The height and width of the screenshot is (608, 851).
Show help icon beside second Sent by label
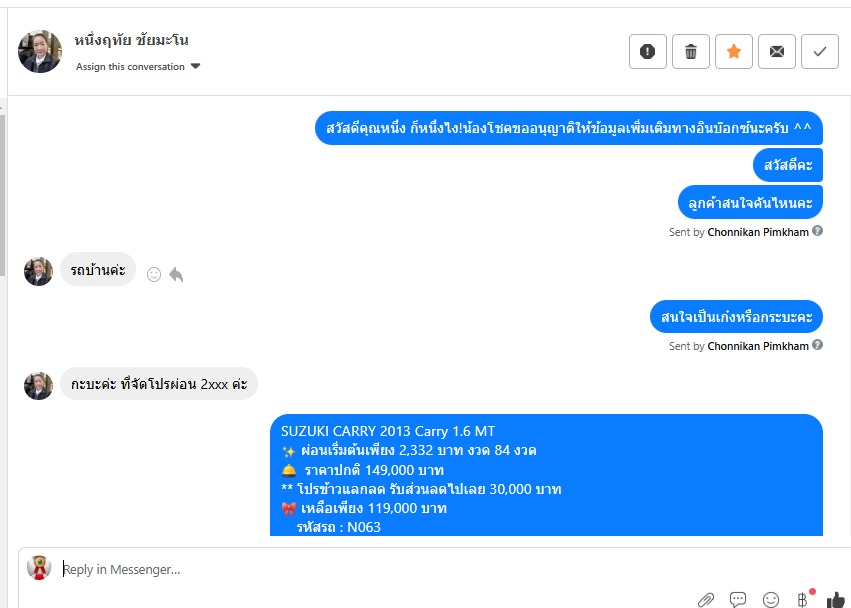817,345
